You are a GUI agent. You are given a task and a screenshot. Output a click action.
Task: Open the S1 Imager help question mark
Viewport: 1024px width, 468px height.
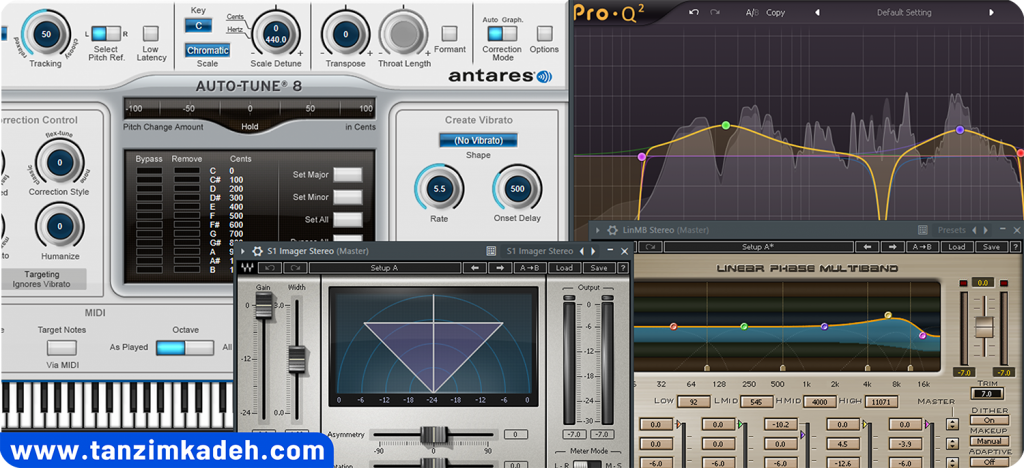623,268
